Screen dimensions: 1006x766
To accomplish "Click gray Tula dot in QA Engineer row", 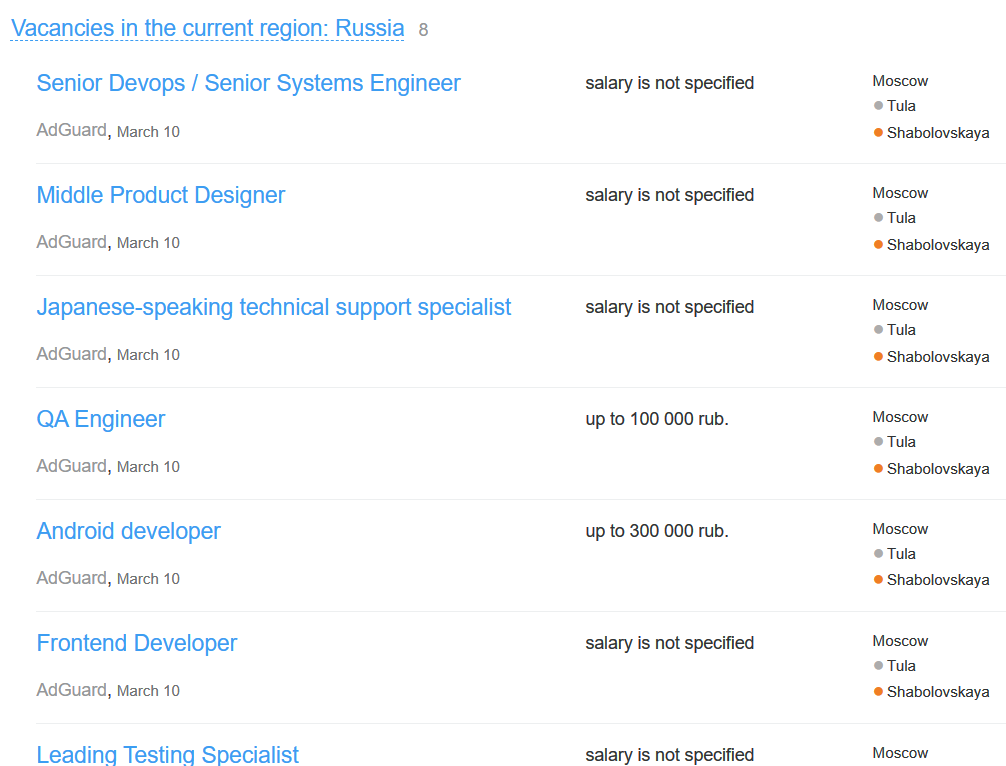I will point(878,441).
